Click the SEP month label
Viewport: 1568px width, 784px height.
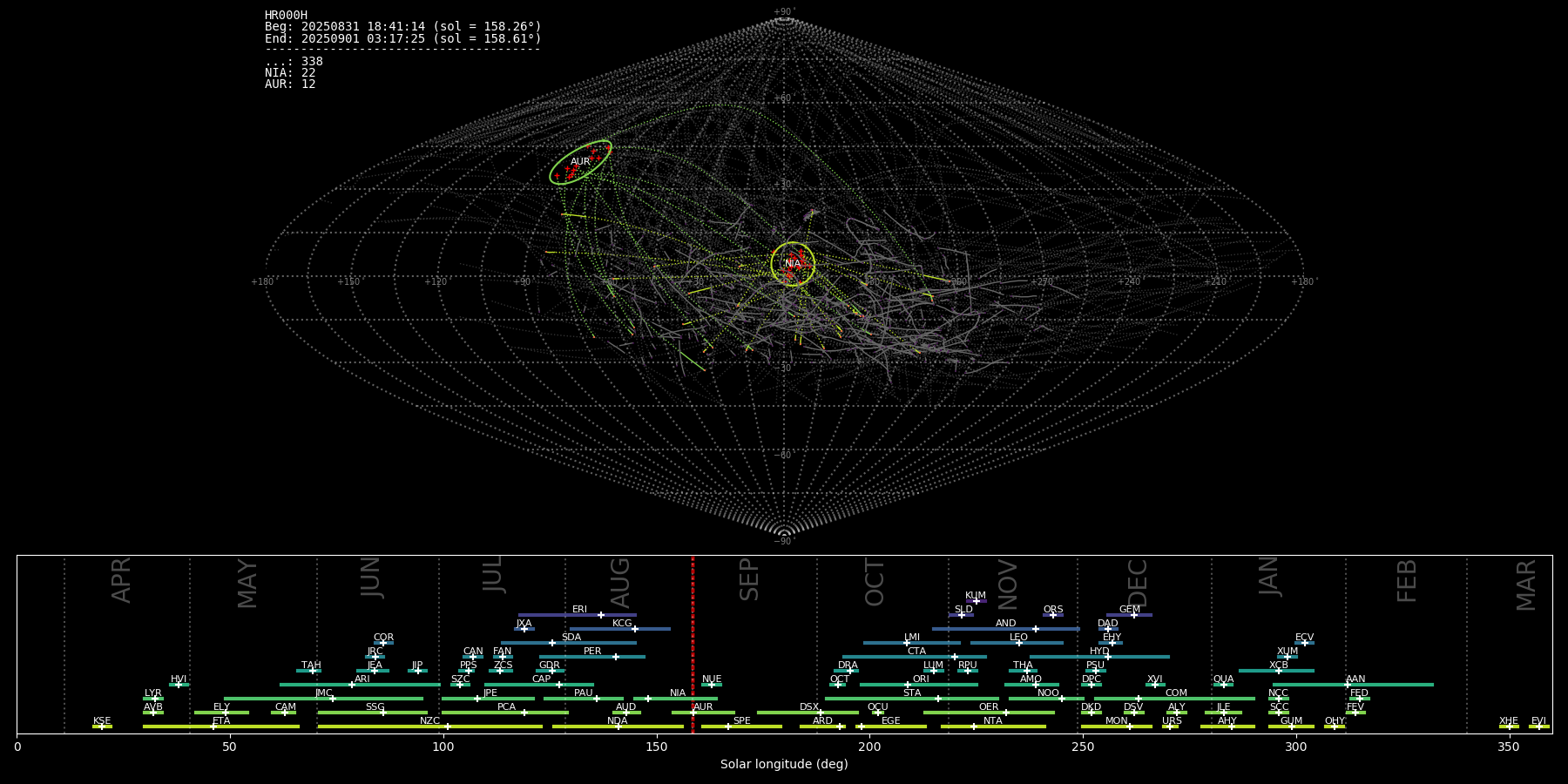pyautogui.click(x=749, y=580)
